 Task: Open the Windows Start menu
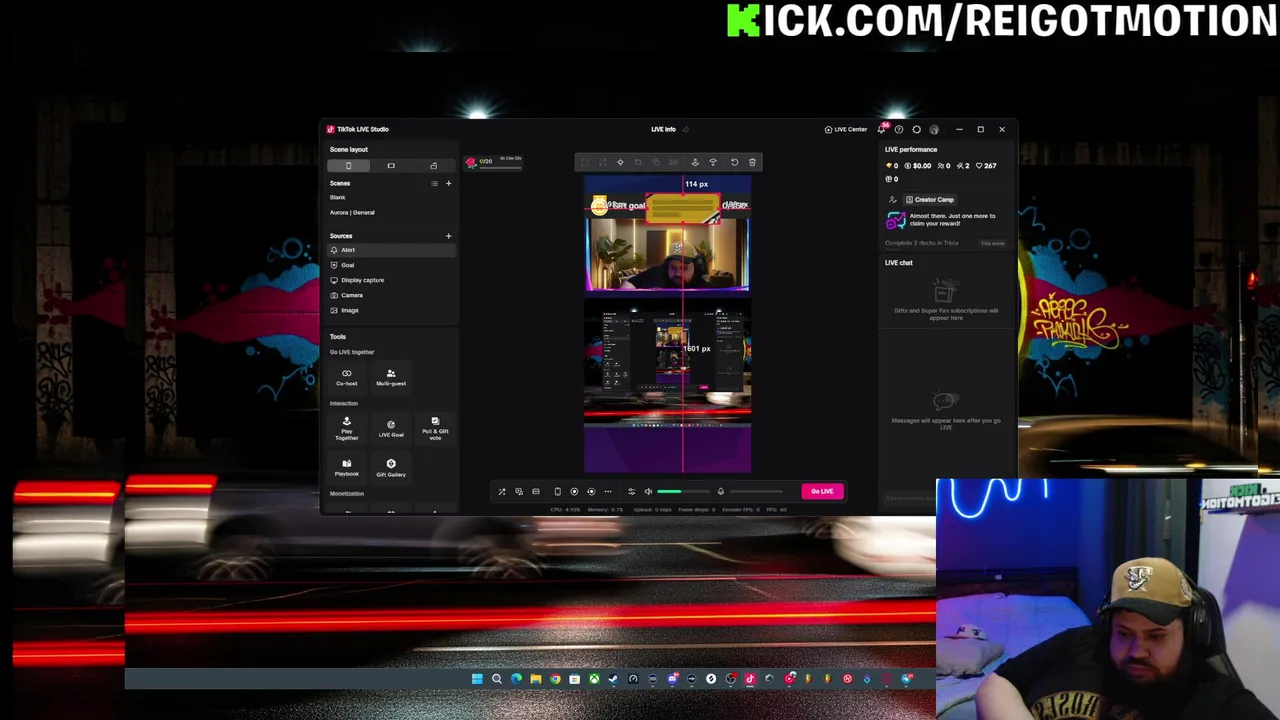pyautogui.click(x=477, y=679)
